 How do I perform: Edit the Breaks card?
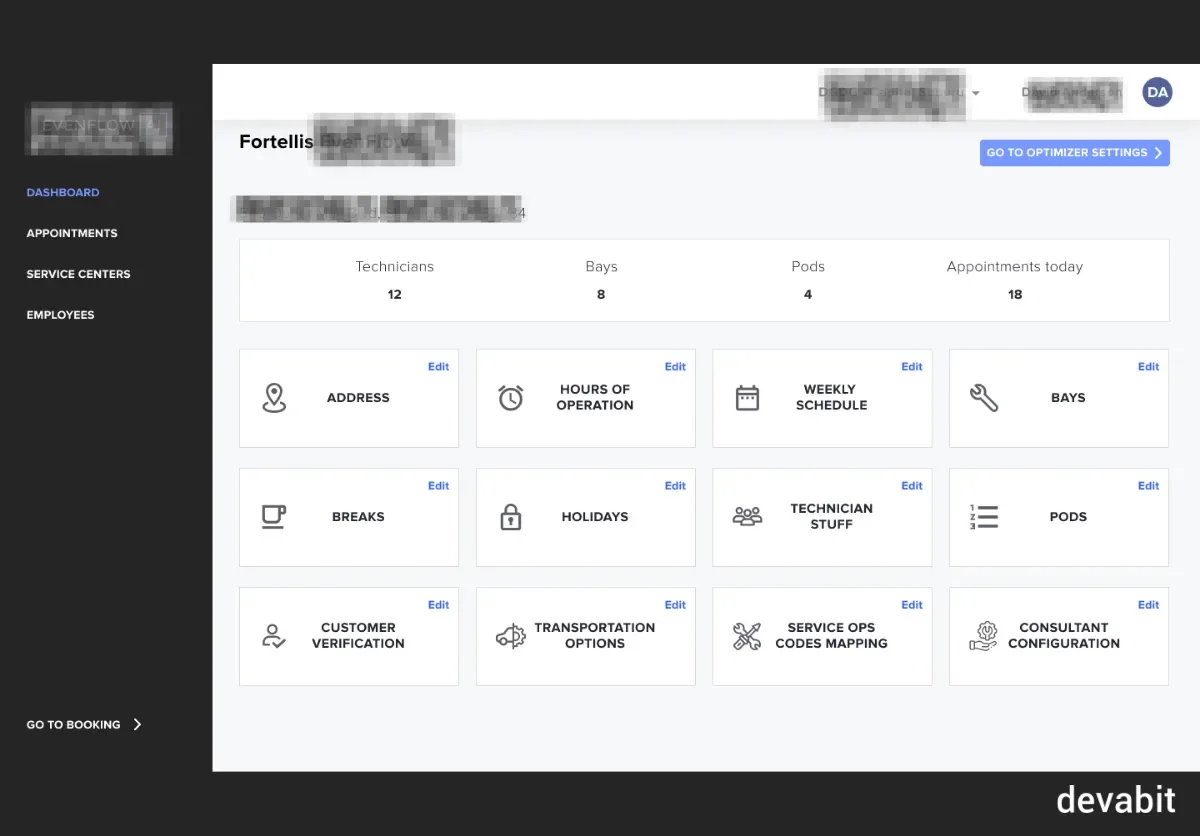438,486
